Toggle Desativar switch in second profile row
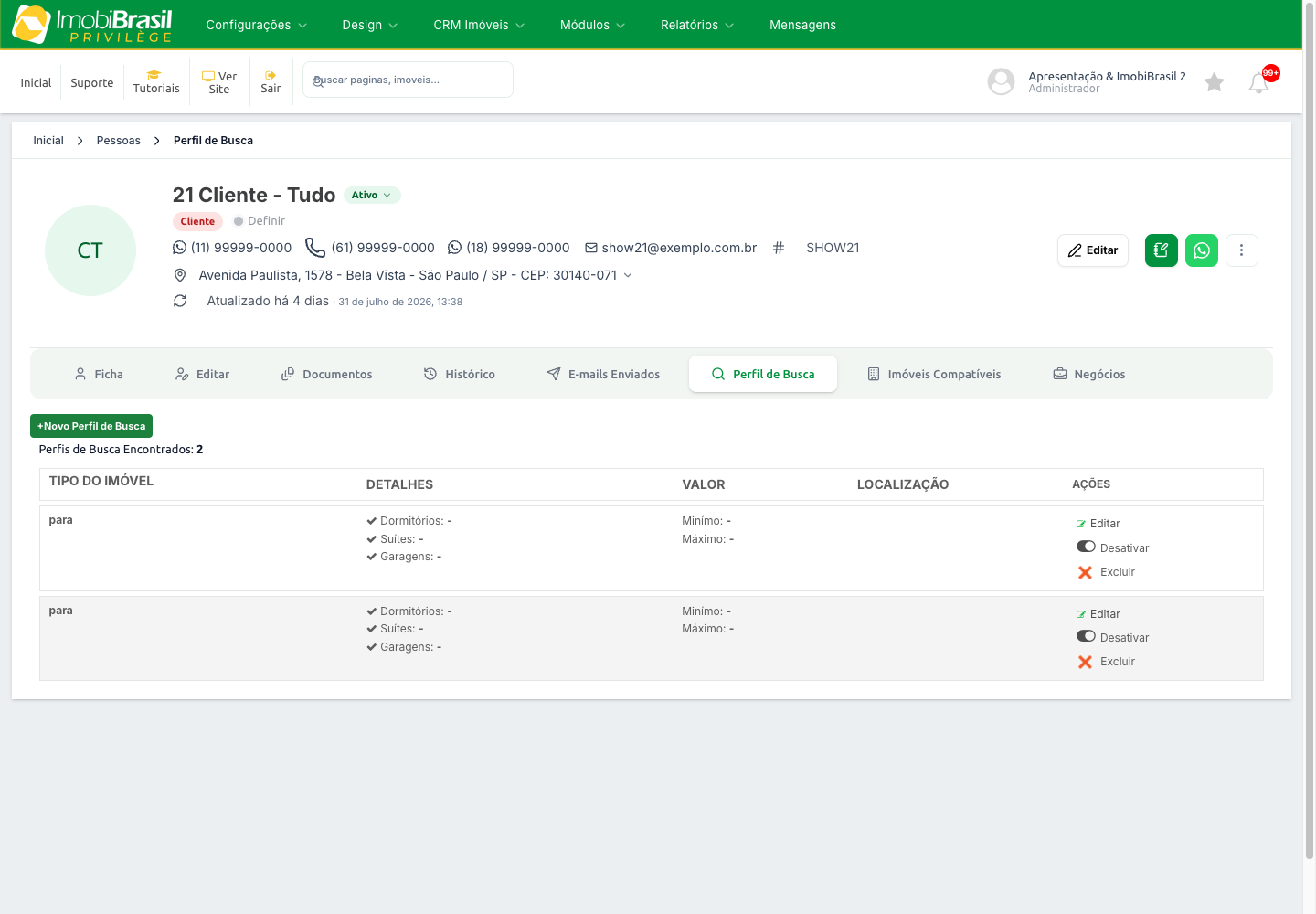Image resolution: width=1316 pixels, height=914 pixels. coord(1086,636)
